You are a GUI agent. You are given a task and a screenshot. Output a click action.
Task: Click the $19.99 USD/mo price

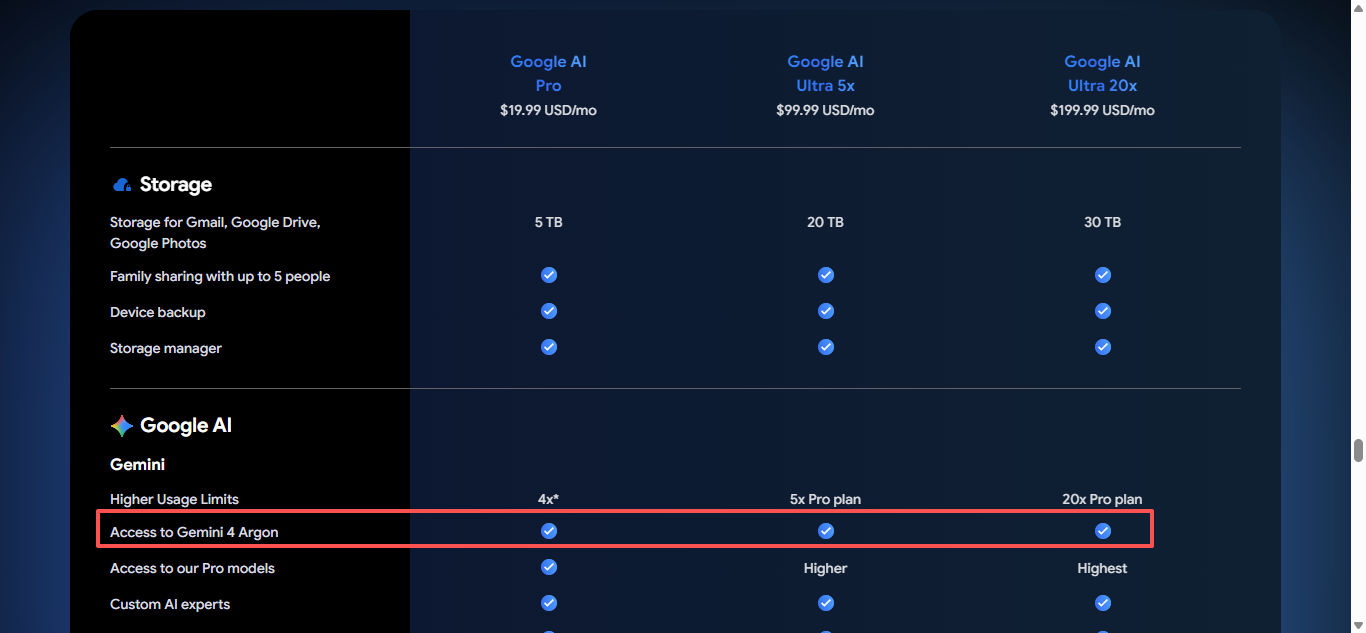point(549,110)
